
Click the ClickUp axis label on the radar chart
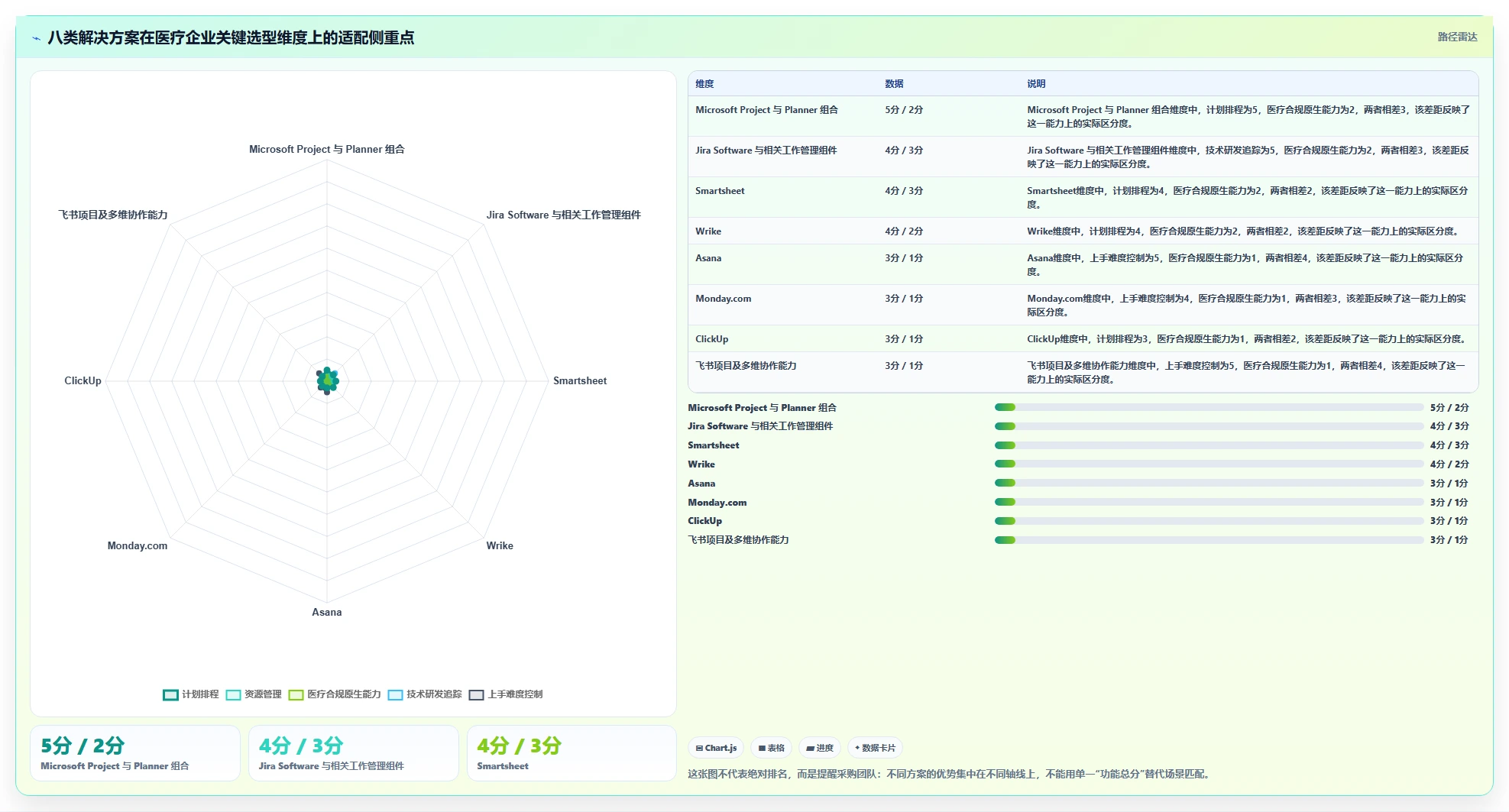(83, 381)
